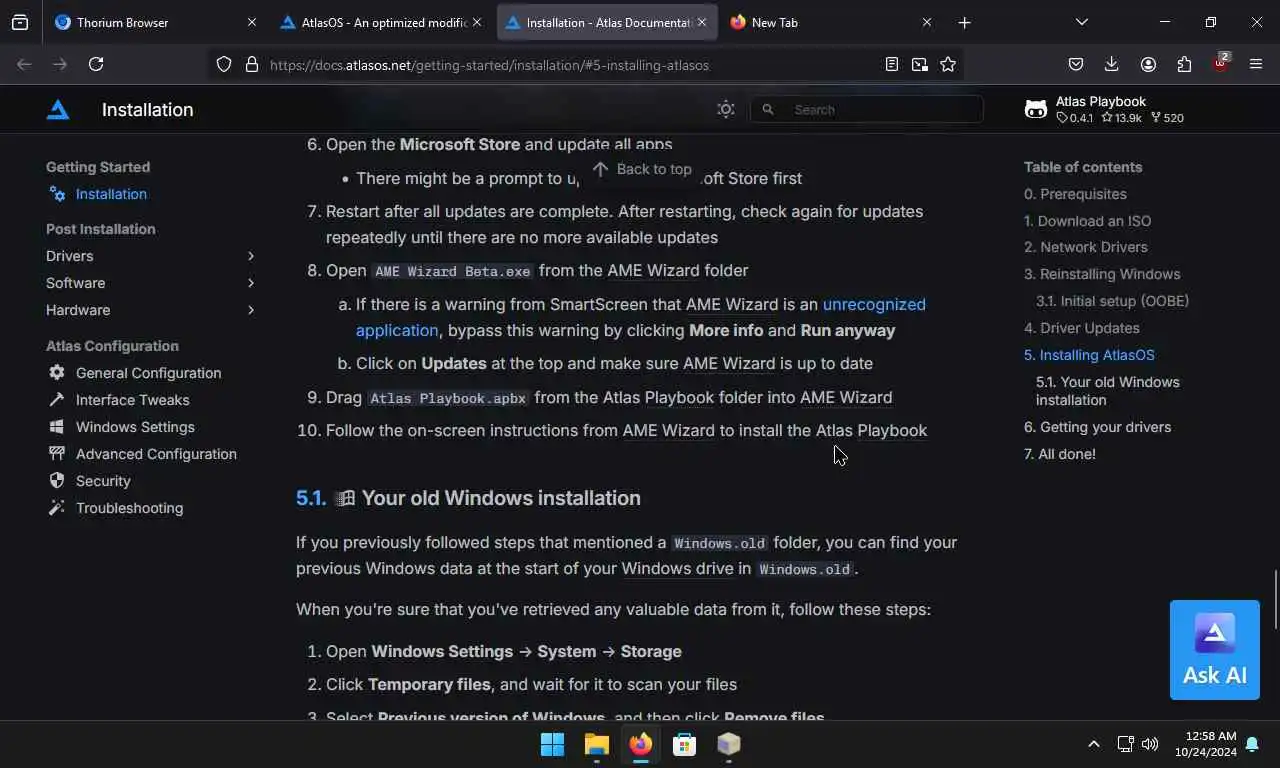The width and height of the screenshot is (1280, 768).
Task: Jump to 3. Reinstalling Windows
Action: click(x=1102, y=274)
